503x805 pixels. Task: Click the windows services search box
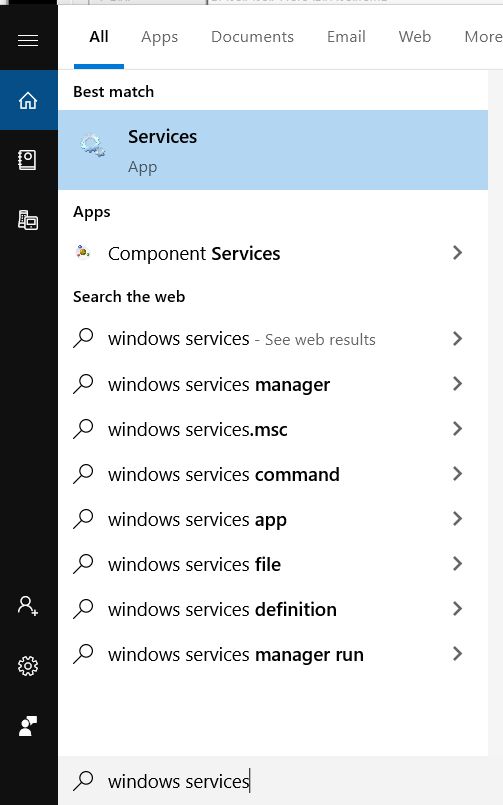[x=280, y=781]
